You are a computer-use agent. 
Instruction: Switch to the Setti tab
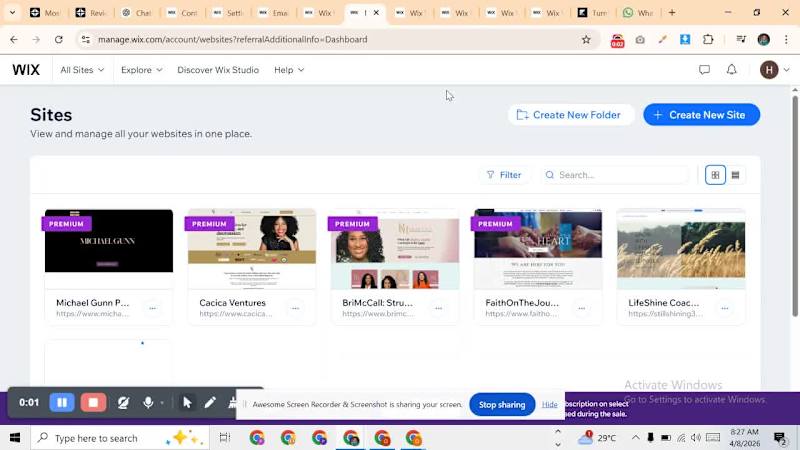click(x=228, y=13)
